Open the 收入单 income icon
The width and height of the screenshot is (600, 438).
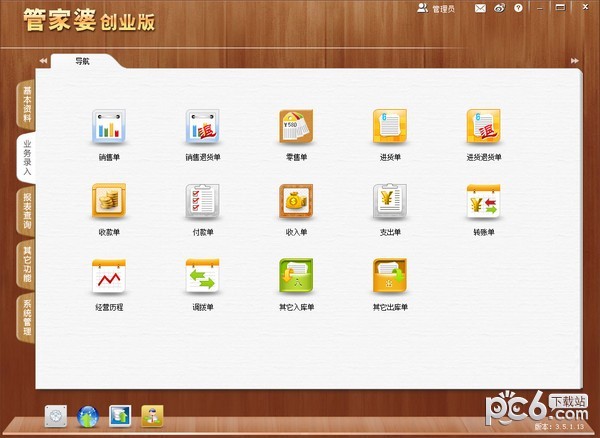click(296, 203)
